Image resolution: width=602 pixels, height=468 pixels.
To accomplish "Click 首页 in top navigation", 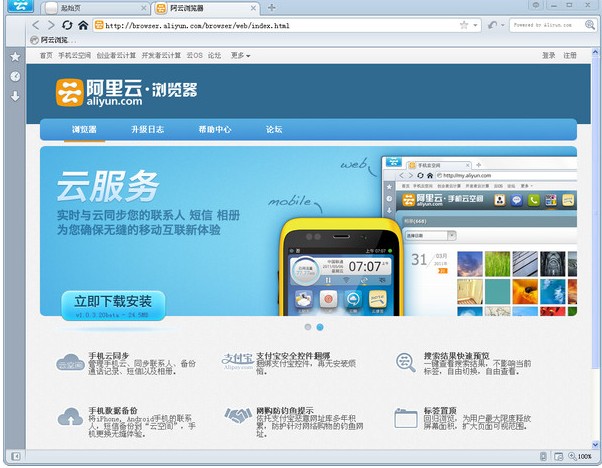I will [x=46, y=56].
